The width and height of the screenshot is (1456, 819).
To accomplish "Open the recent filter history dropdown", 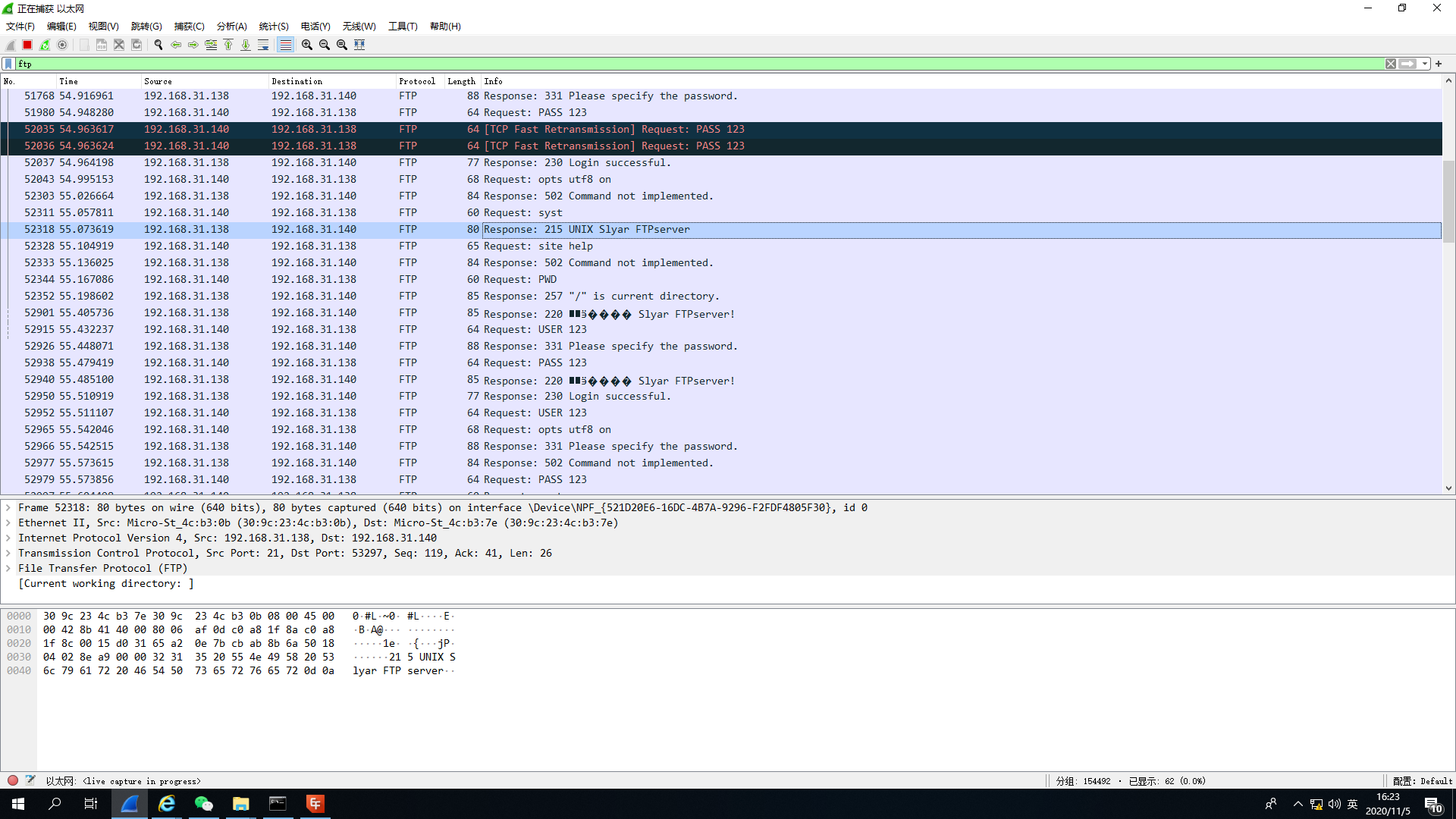I will pos(1425,64).
